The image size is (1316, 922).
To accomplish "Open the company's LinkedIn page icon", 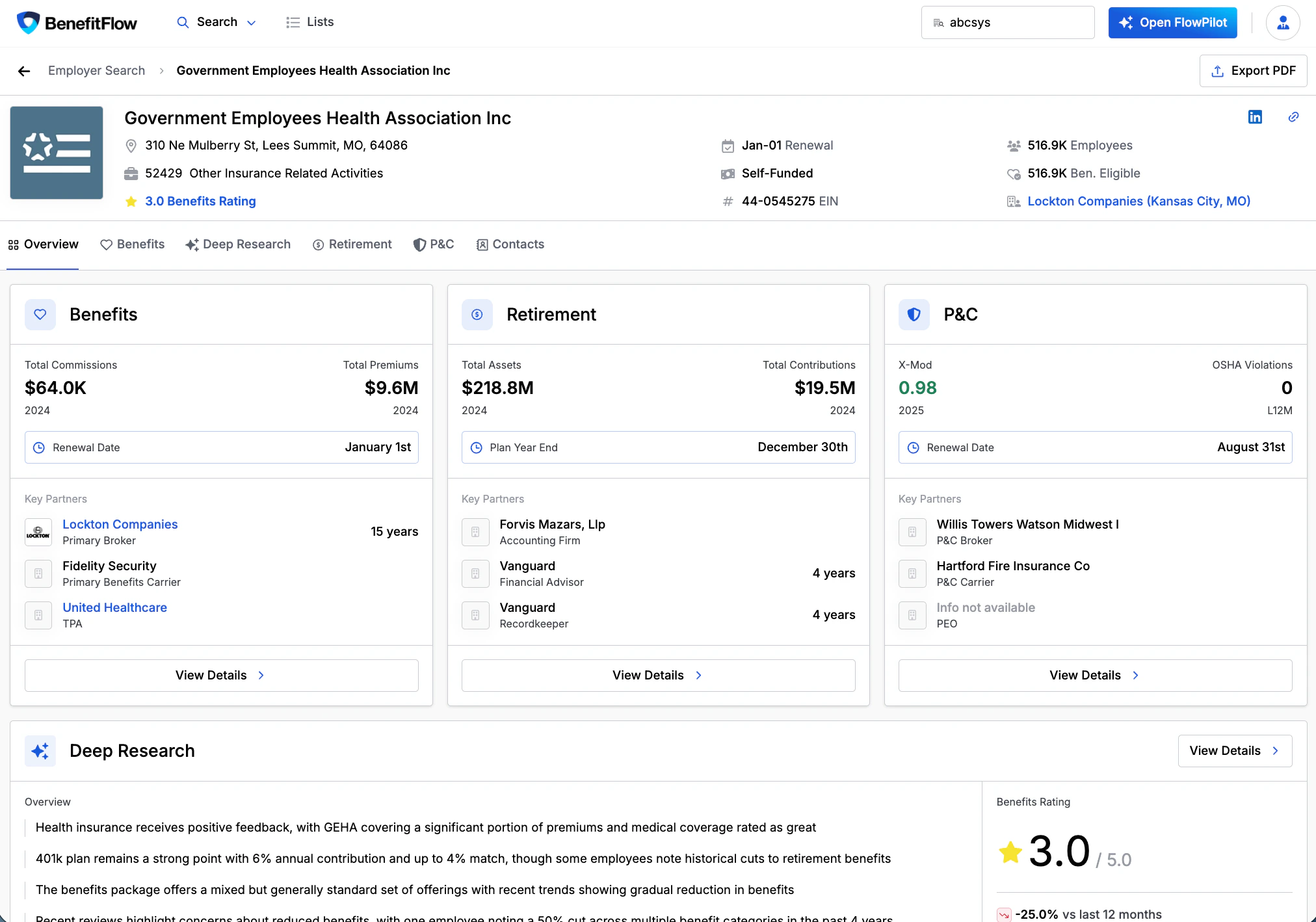I will (x=1256, y=117).
